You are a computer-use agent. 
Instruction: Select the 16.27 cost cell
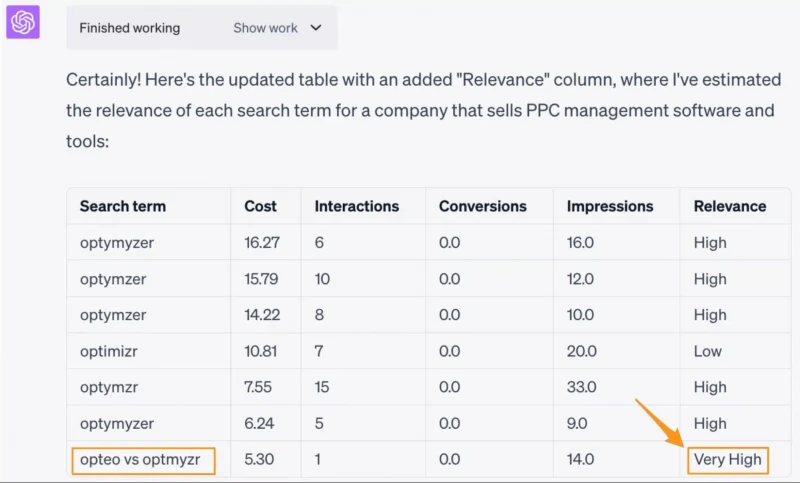(262, 242)
